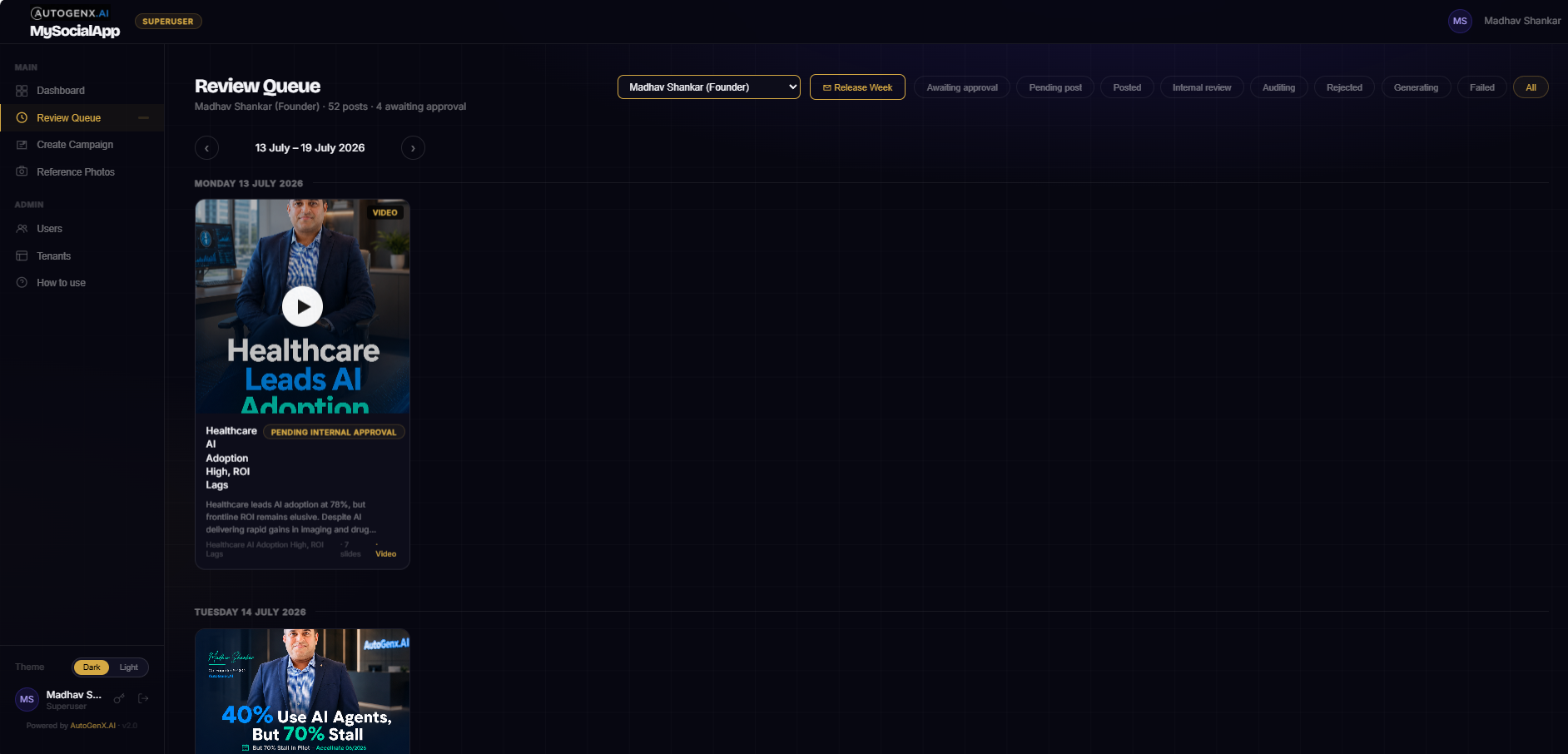1568x754 pixels.
Task: Click the key icon beside Madhav S...
Action: [119, 699]
